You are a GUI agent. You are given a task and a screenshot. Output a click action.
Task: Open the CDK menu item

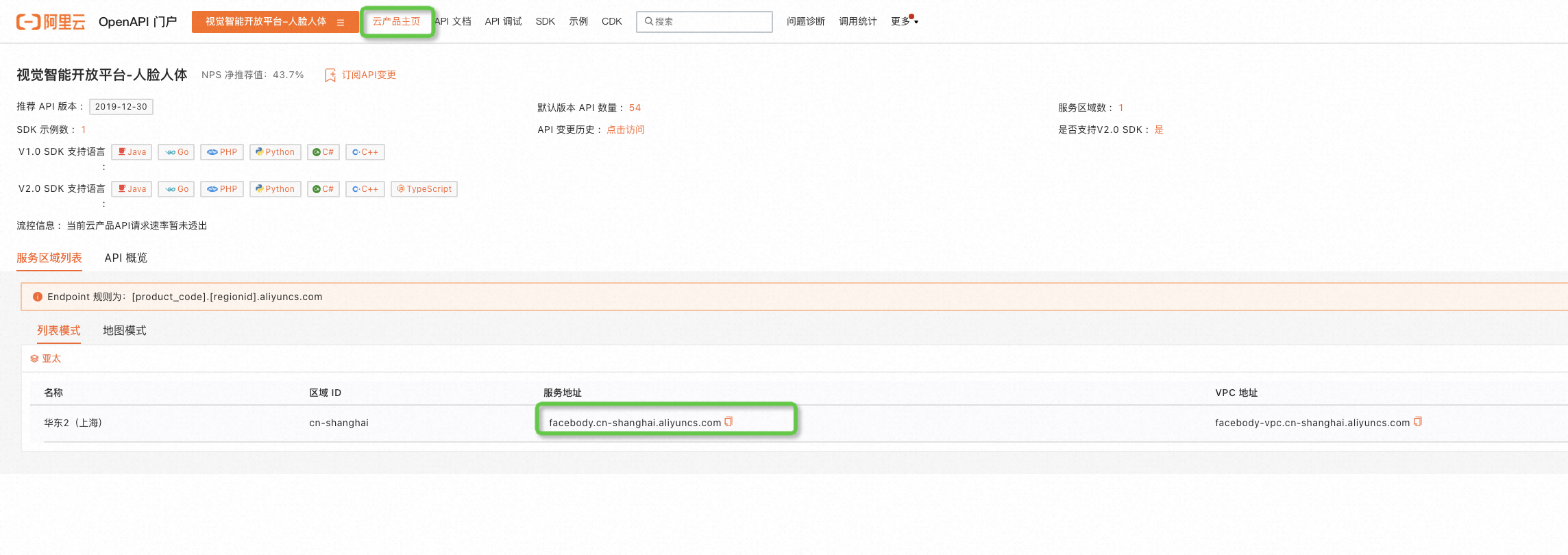(612, 21)
